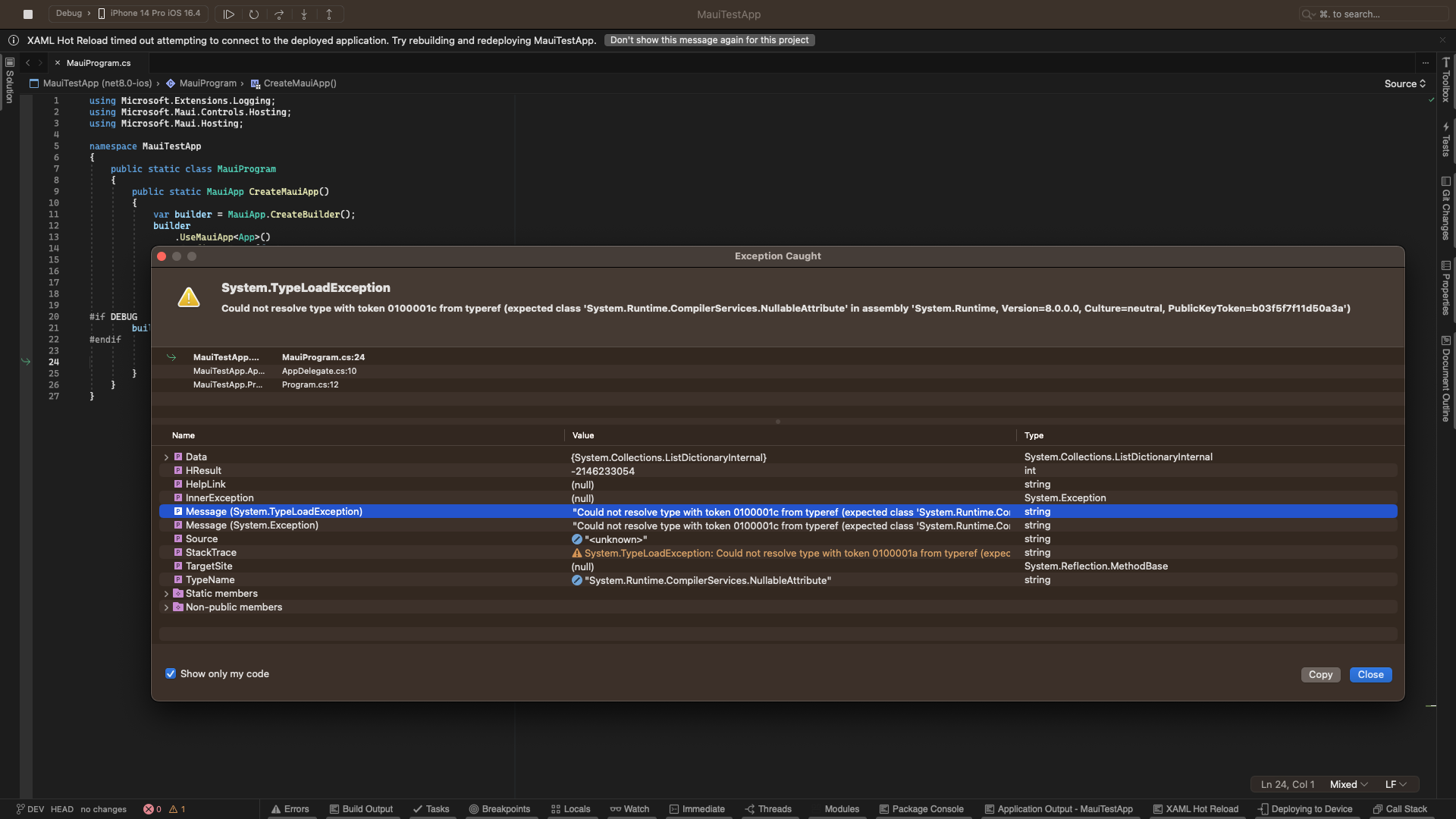Uncheck the Show only my code checkbox
This screenshot has height=819, width=1456.
pyautogui.click(x=171, y=673)
